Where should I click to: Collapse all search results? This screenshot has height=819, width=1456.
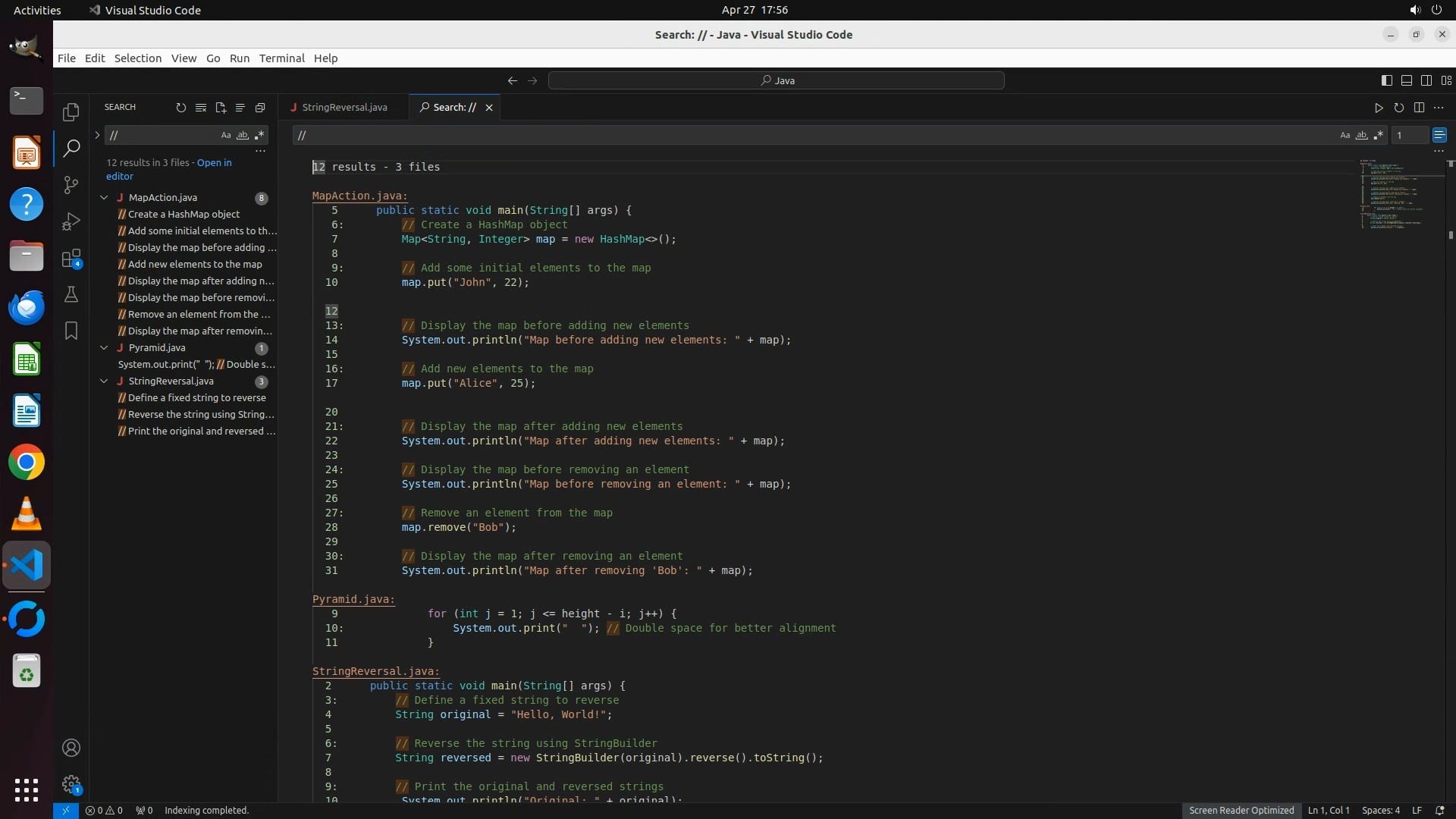(260, 108)
